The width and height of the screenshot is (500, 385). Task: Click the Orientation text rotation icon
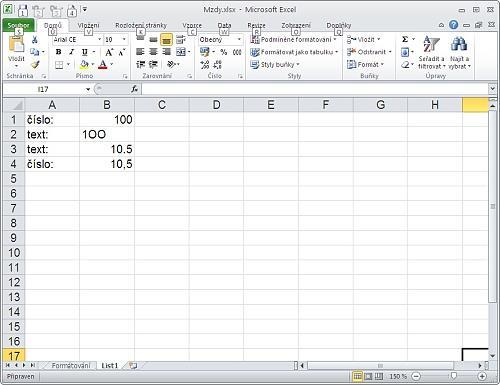171,64
